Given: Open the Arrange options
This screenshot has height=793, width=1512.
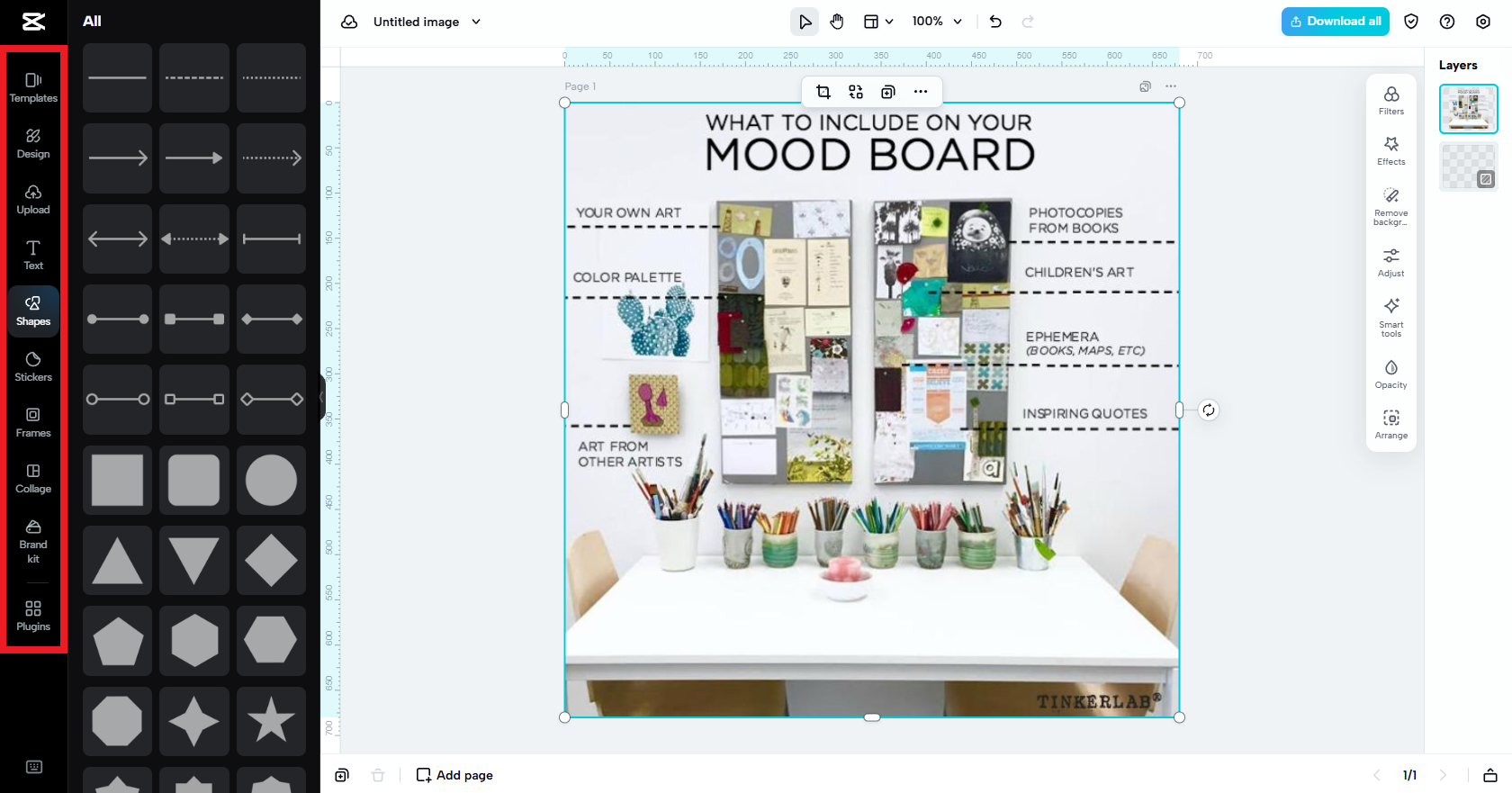Looking at the screenshot, I should 1391,425.
